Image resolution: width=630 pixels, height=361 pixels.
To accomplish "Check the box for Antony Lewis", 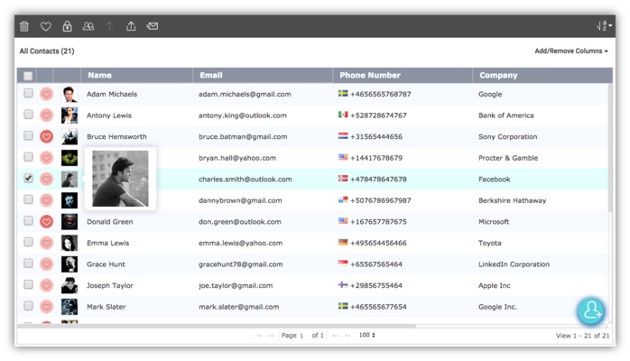I will pyautogui.click(x=28, y=115).
